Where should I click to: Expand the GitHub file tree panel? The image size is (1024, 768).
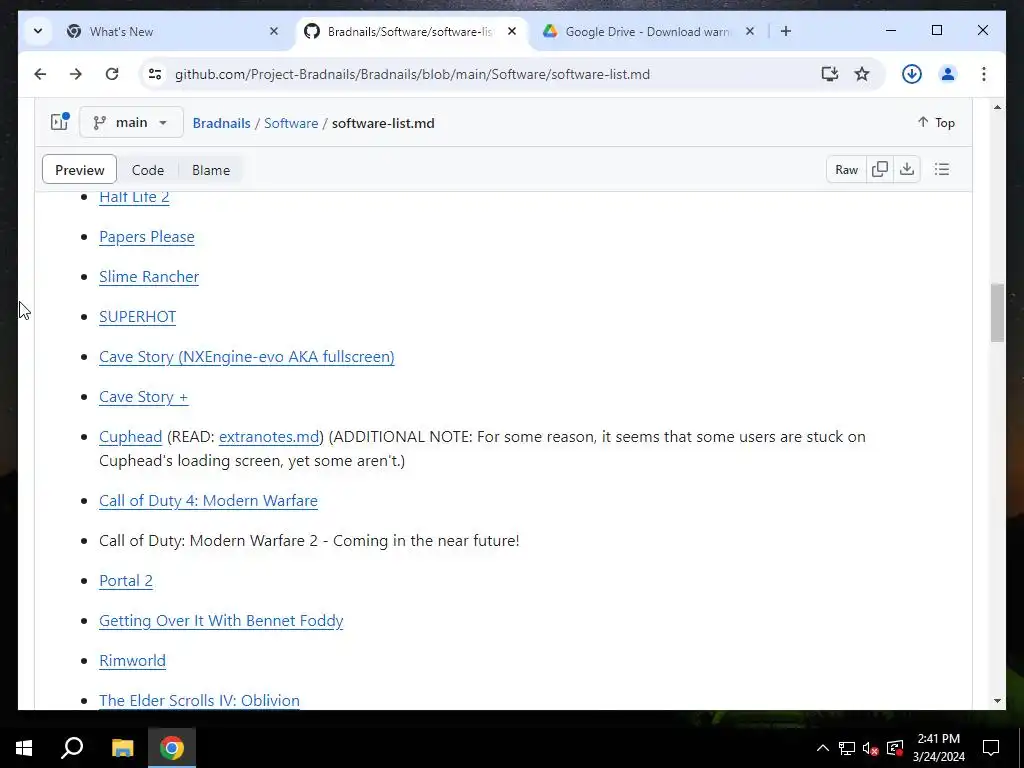tap(59, 122)
